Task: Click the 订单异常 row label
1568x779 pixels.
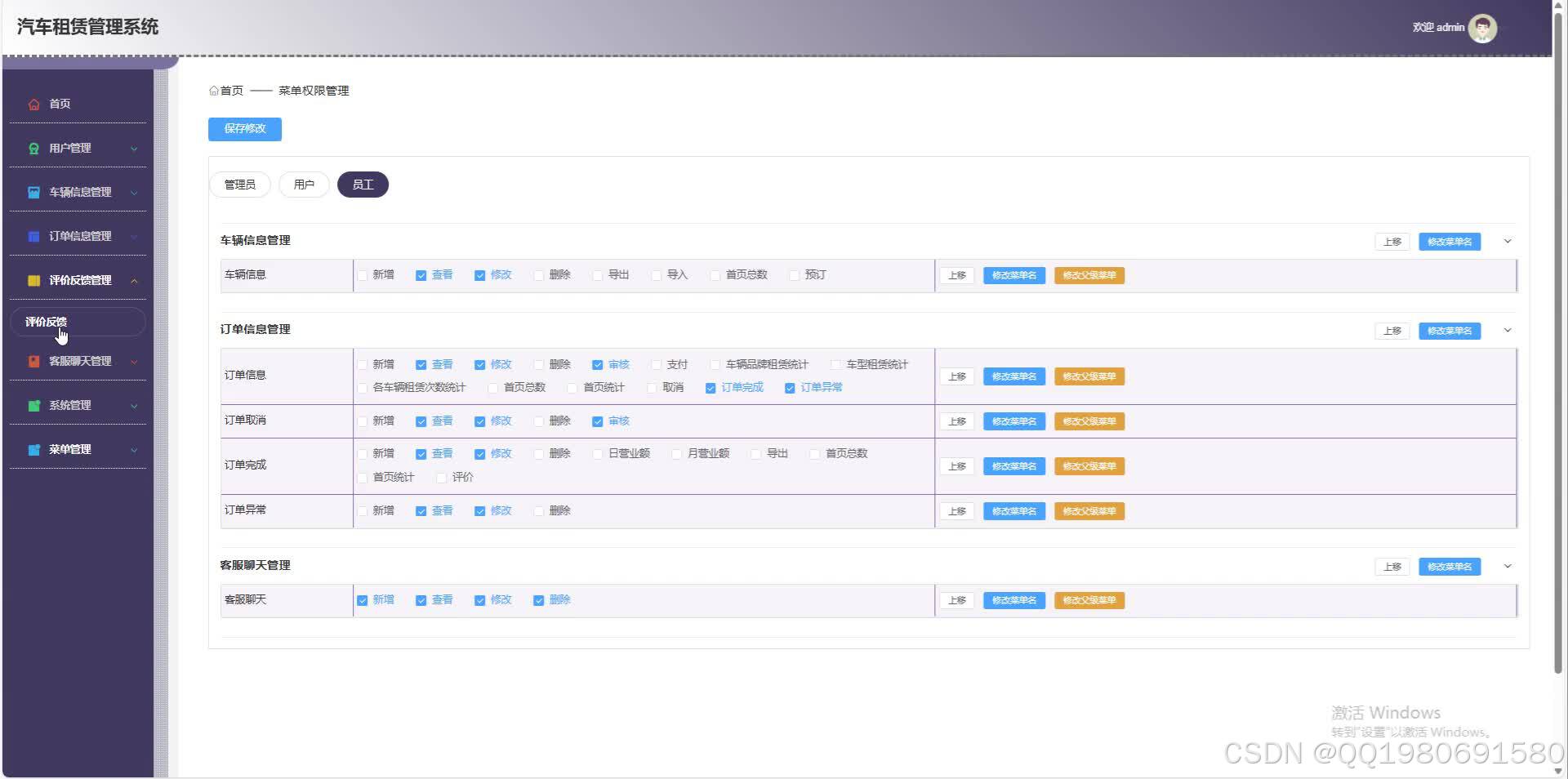Action: tap(246, 510)
